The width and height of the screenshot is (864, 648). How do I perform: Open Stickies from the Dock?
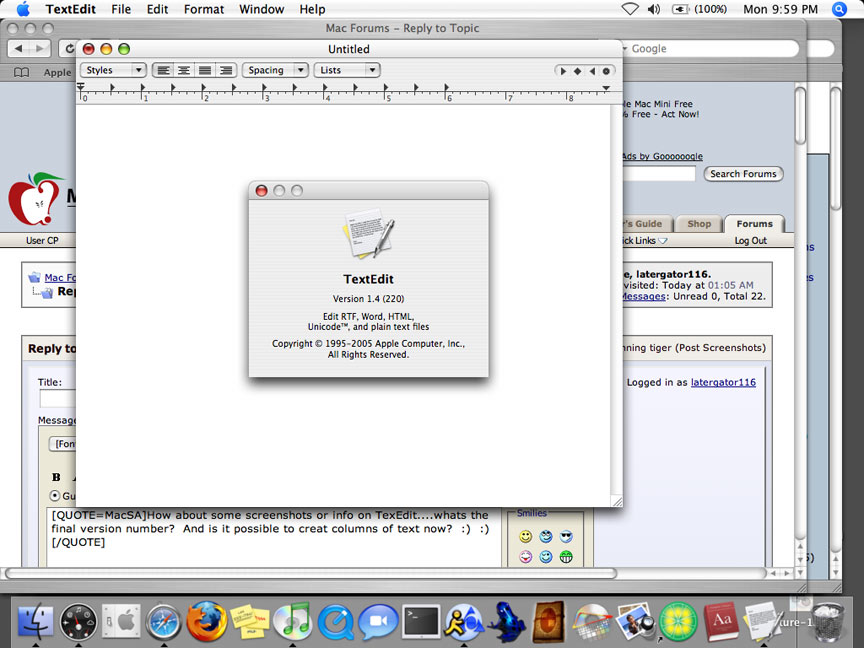tap(250, 621)
